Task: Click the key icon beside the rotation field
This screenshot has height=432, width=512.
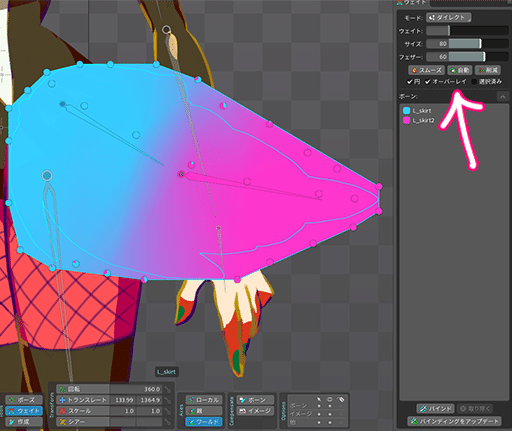Action: pyautogui.click(x=168, y=389)
